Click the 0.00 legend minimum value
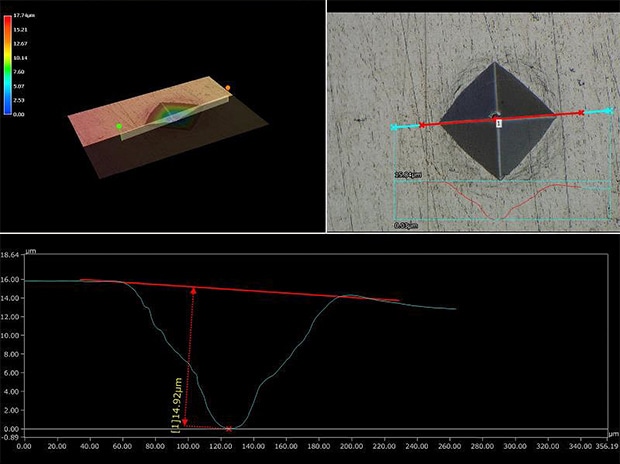Image resolution: width=620 pixels, height=464 pixels. (x=19, y=114)
